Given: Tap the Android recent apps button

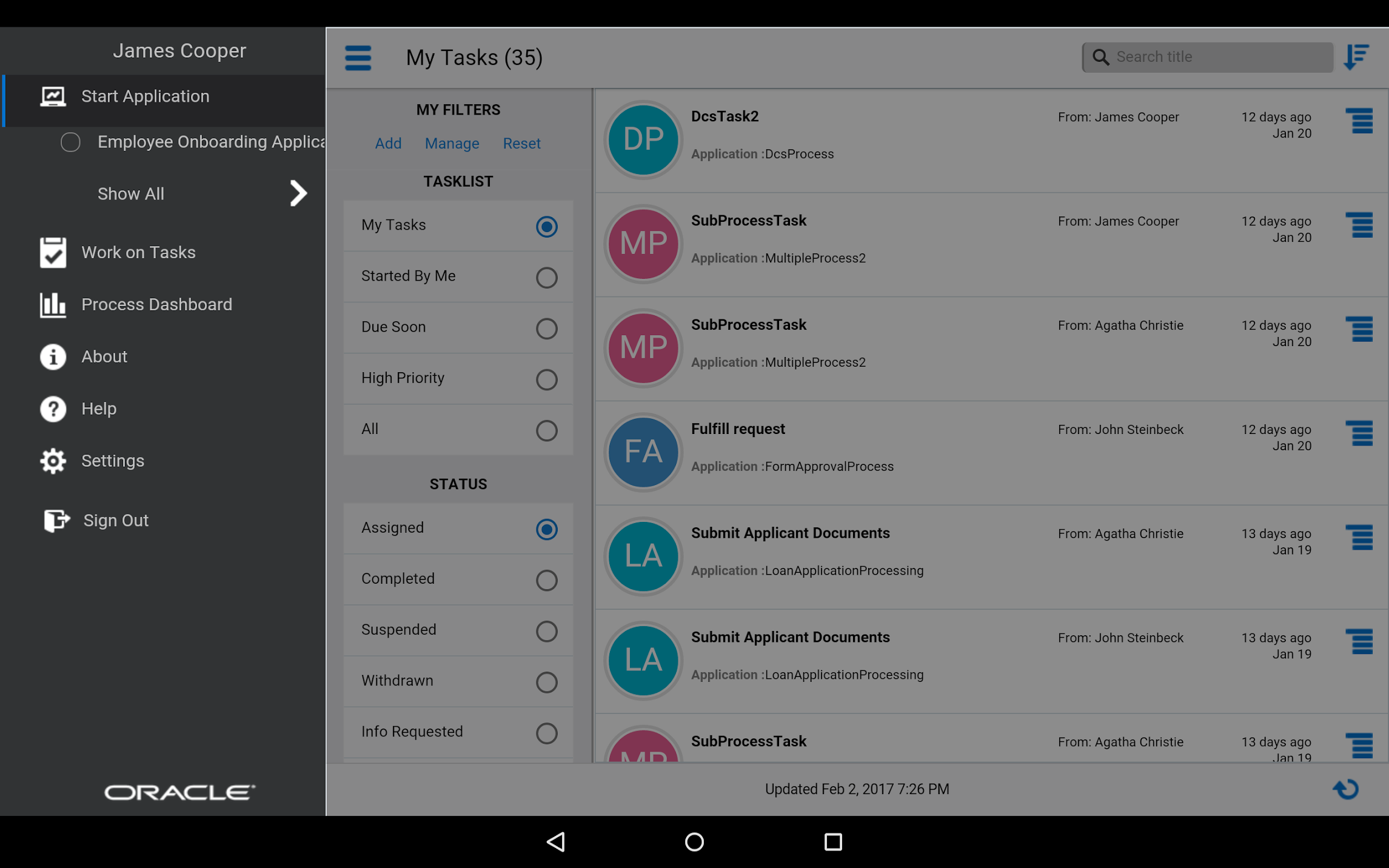Looking at the screenshot, I should (x=833, y=841).
